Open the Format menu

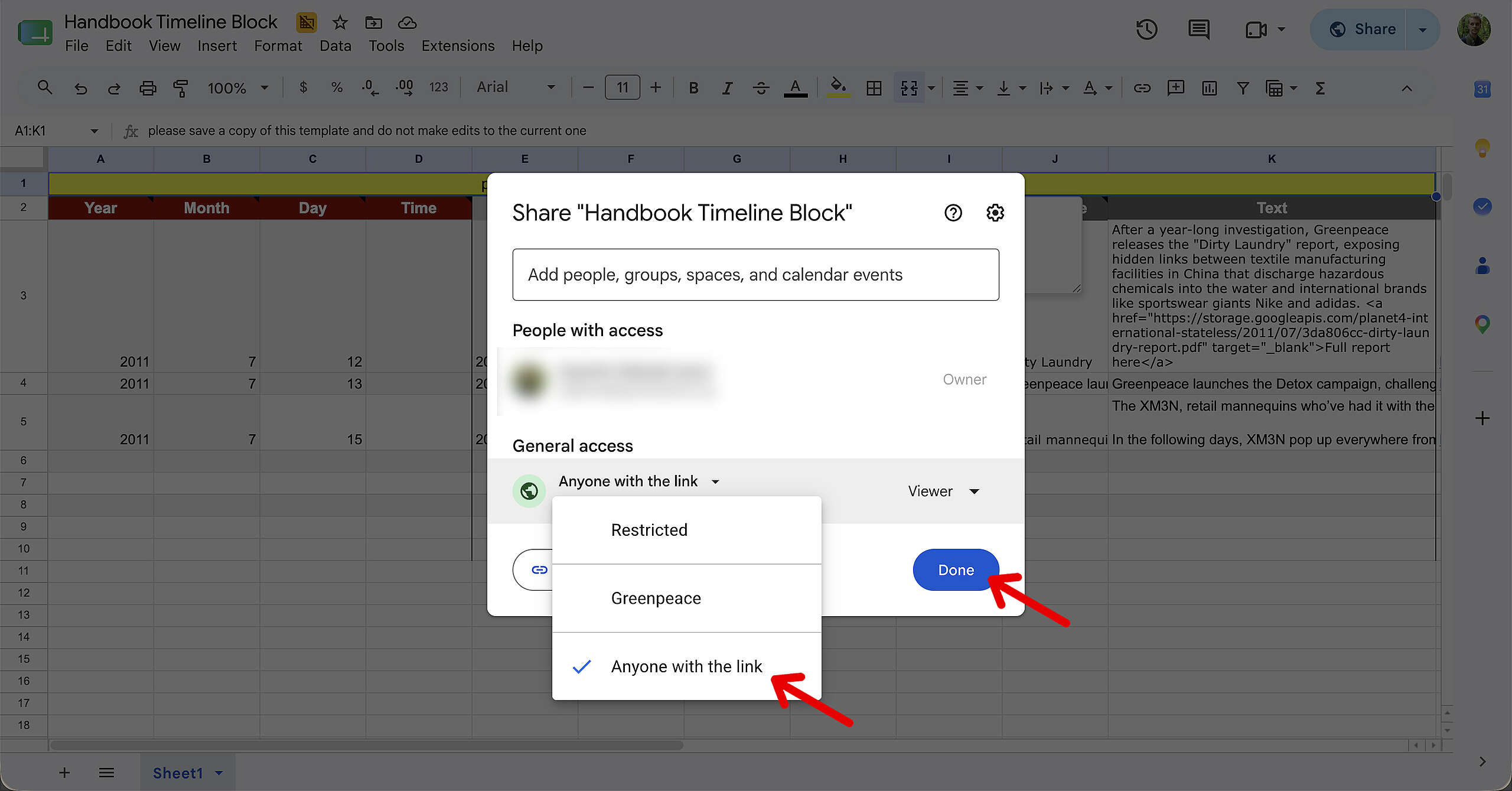coord(278,46)
